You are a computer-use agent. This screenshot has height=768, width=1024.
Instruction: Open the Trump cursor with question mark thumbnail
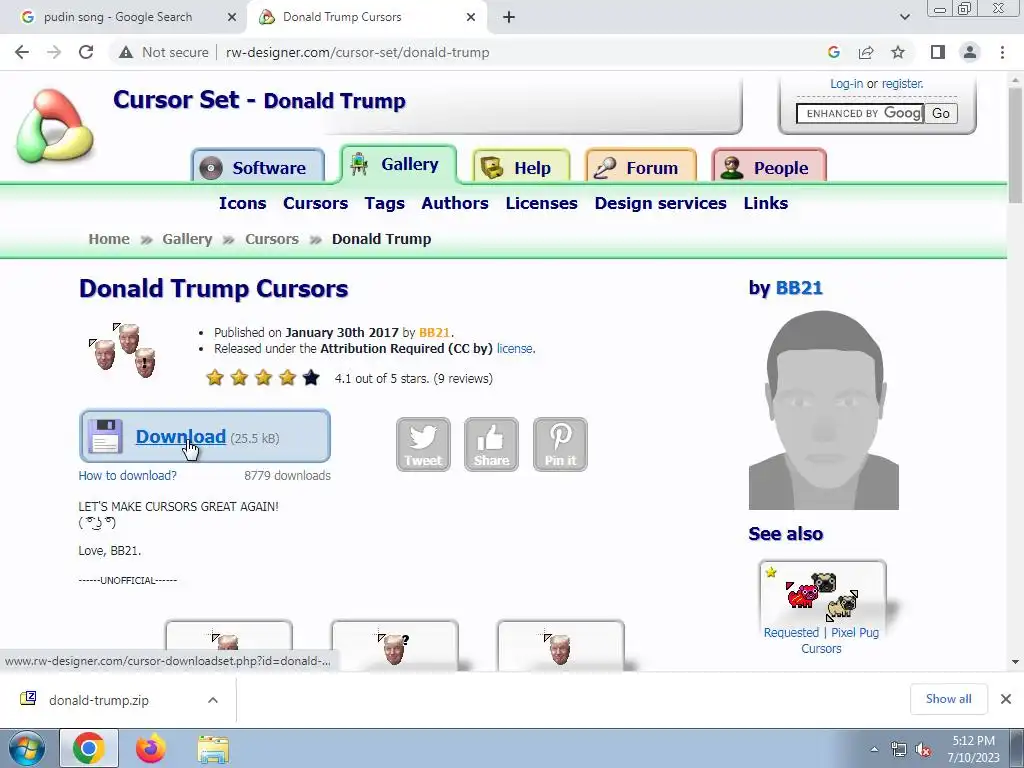click(x=394, y=646)
